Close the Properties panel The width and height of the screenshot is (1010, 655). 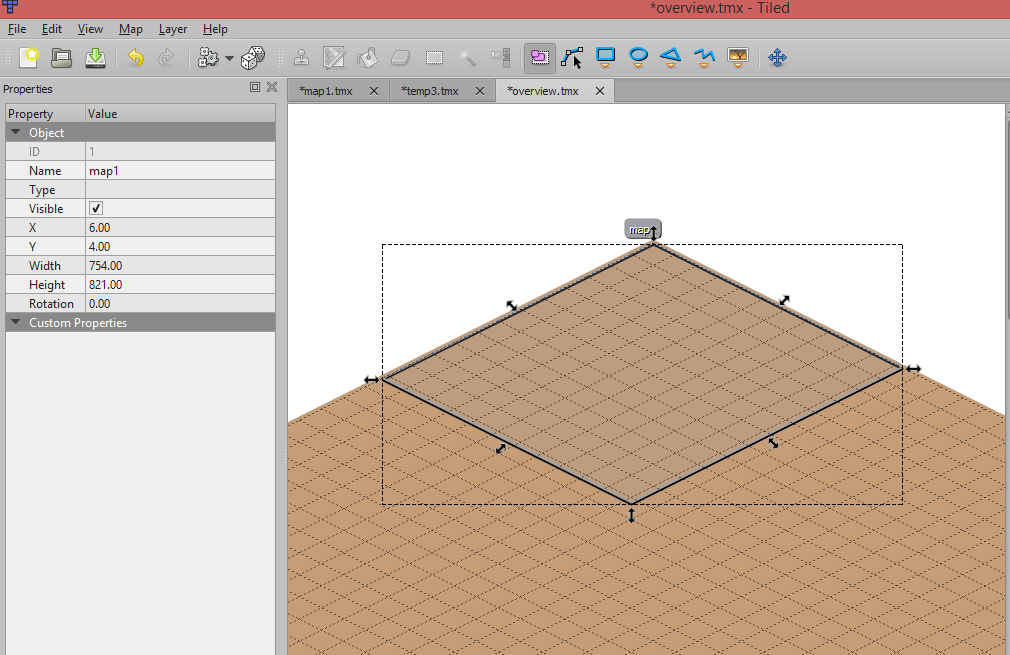(x=272, y=87)
